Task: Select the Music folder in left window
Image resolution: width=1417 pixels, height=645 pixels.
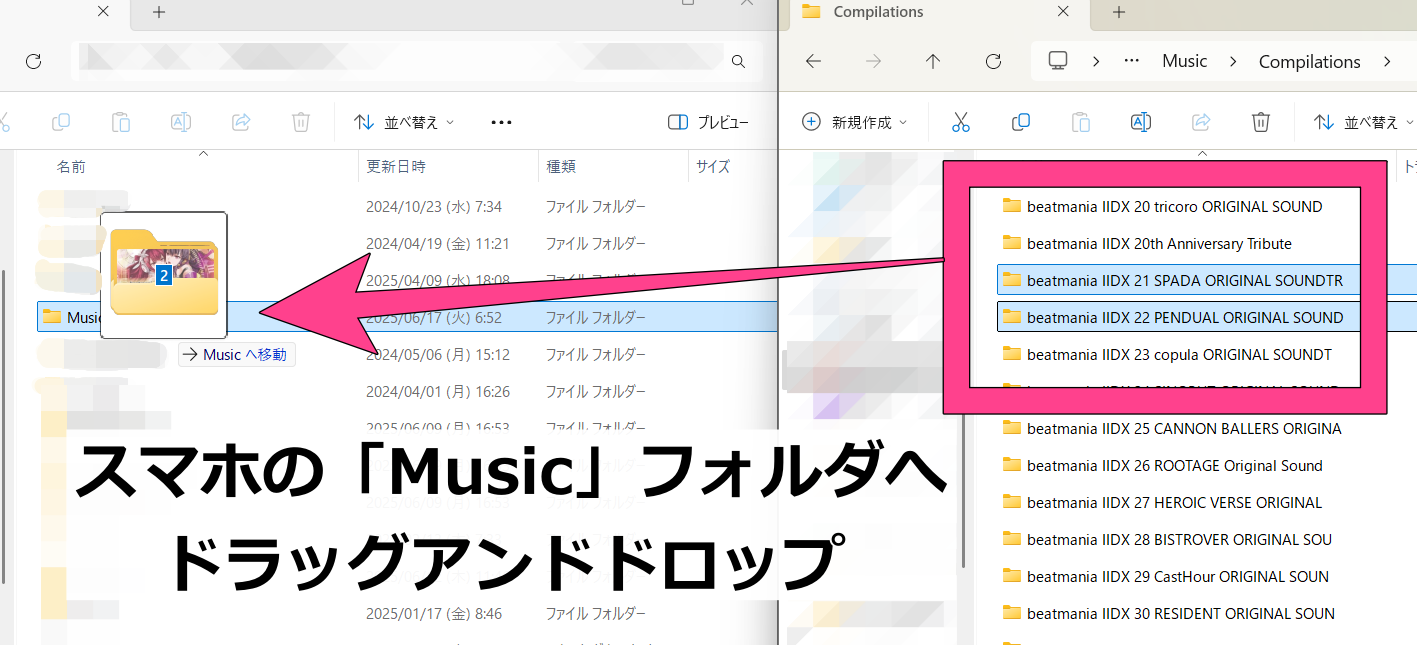Action: [x=406, y=317]
